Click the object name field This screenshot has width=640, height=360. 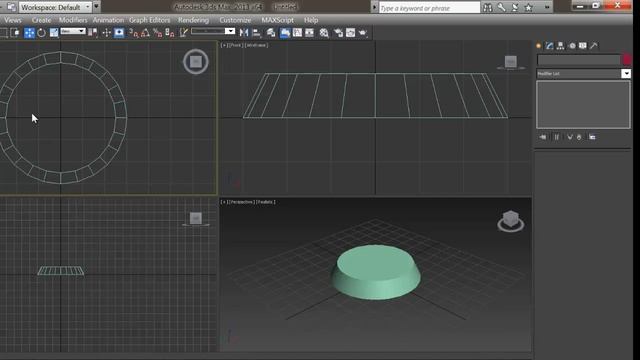(579, 60)
